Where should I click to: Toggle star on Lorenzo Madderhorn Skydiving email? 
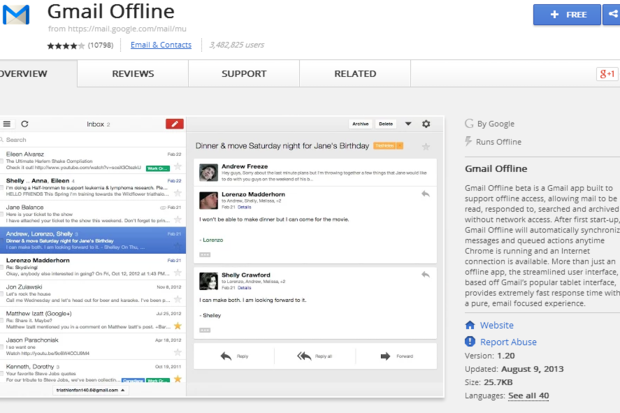pos(178,273)
